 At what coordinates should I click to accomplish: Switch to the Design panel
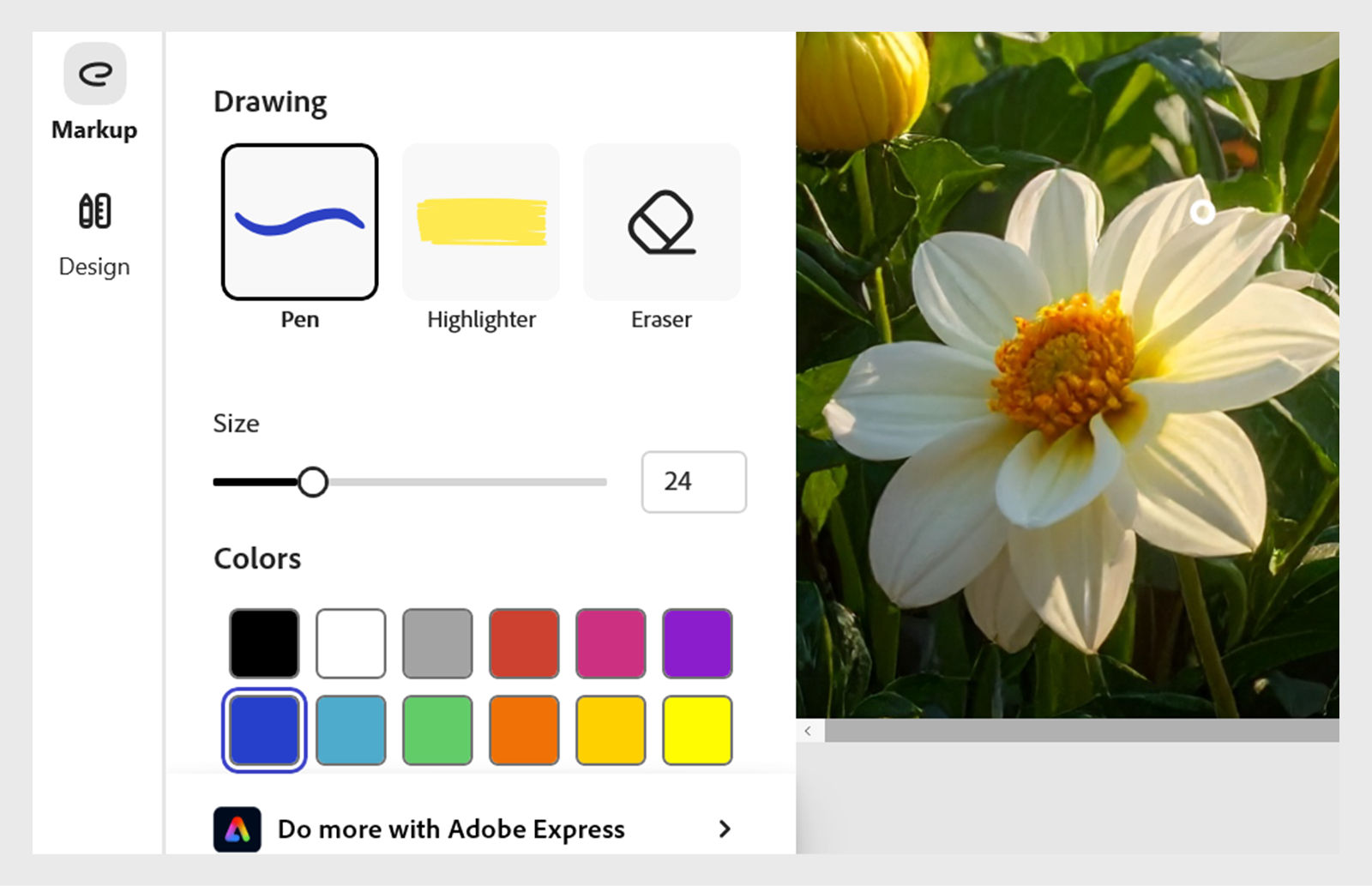pos(93,232)
